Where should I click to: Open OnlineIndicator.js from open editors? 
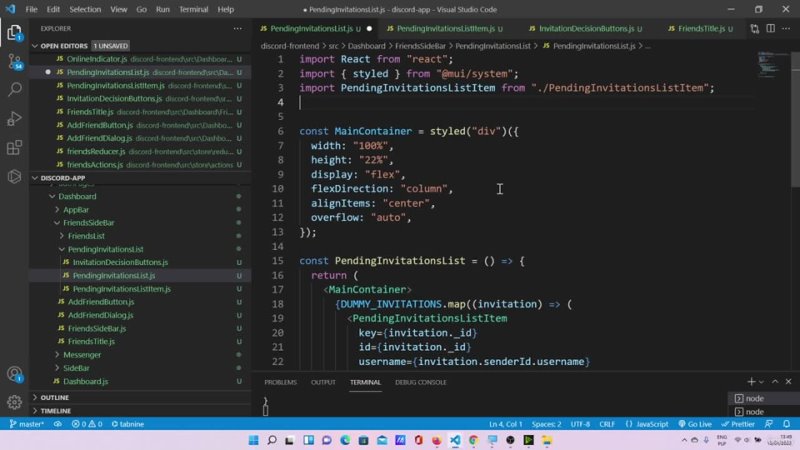[140, 59]
